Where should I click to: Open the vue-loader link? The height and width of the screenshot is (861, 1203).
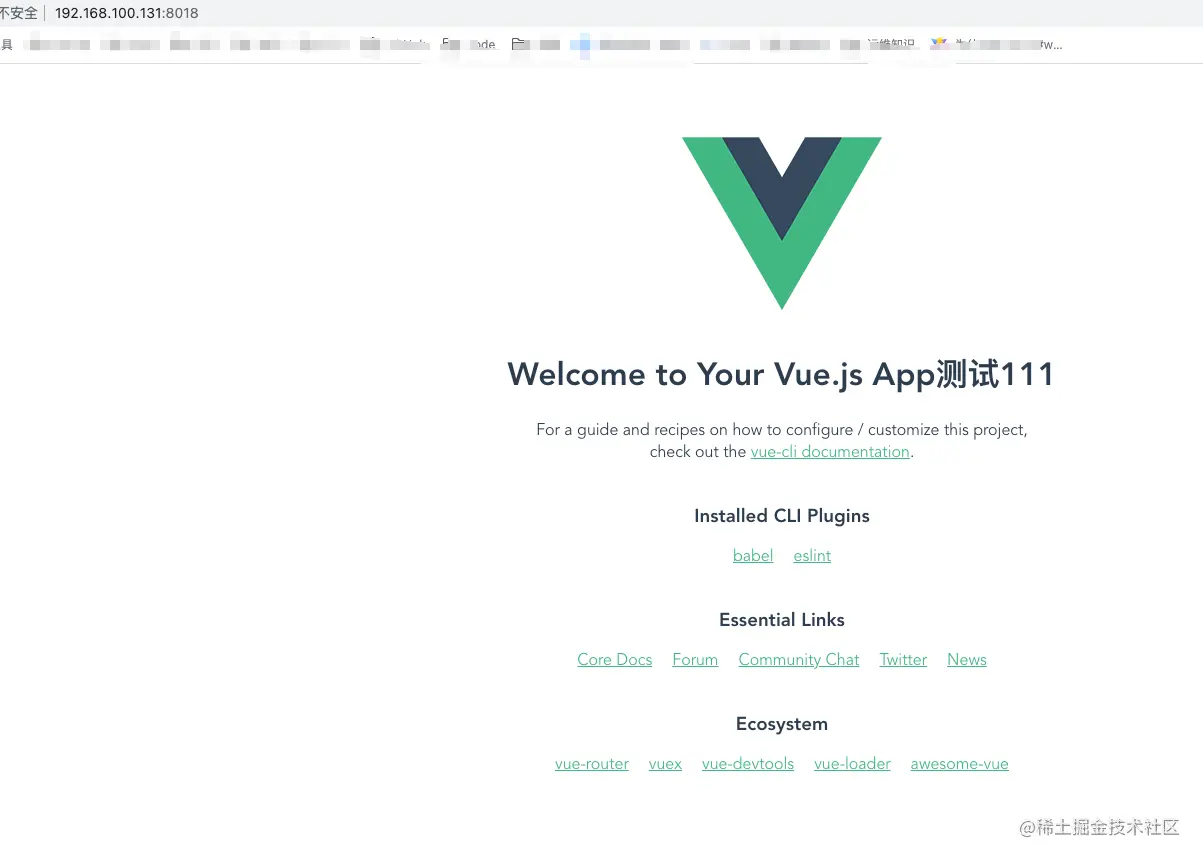click(x=852, y=764)
